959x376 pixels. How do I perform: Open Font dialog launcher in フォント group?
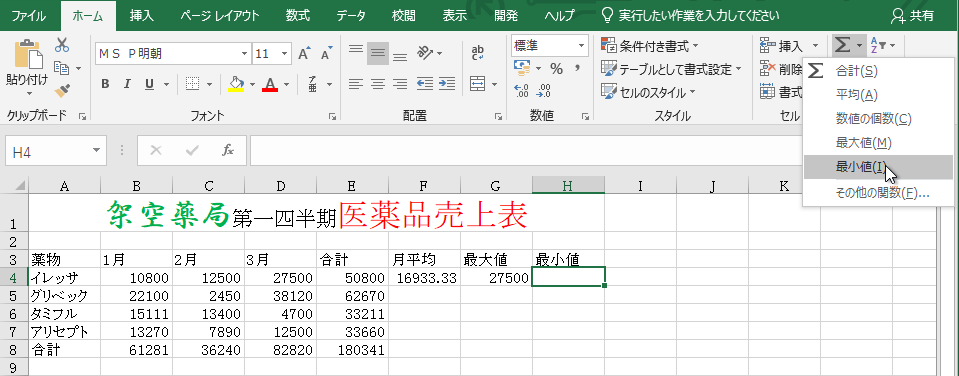332,115
